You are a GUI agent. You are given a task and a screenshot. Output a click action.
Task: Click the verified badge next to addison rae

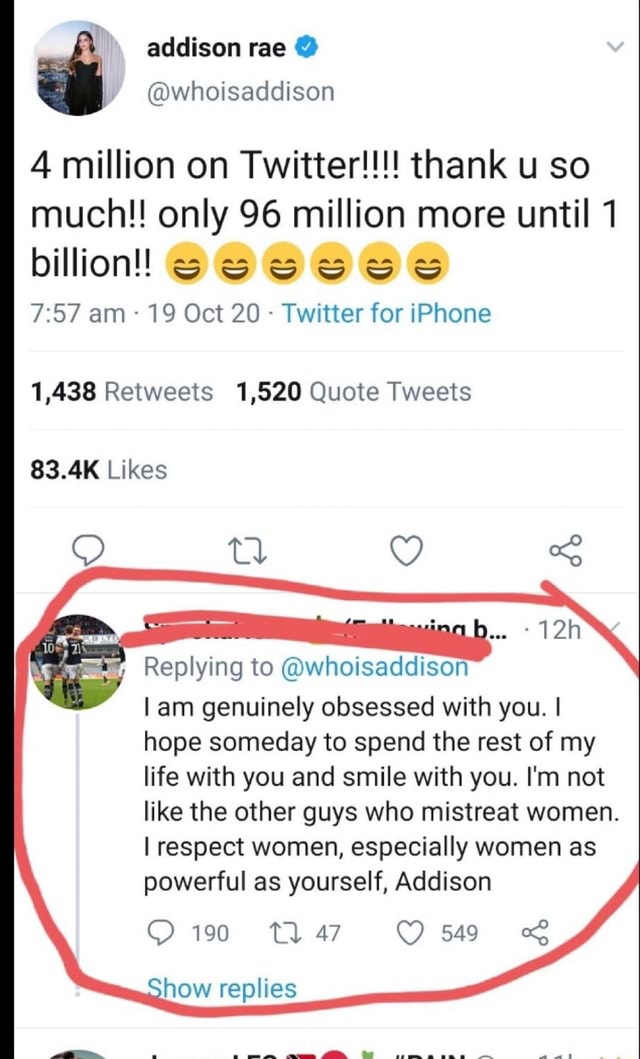(x=309, y=47)
